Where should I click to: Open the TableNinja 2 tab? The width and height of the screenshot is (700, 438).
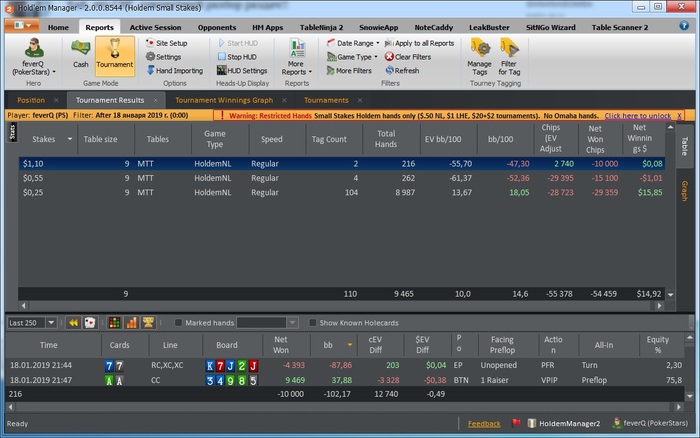tap(321, 27)
